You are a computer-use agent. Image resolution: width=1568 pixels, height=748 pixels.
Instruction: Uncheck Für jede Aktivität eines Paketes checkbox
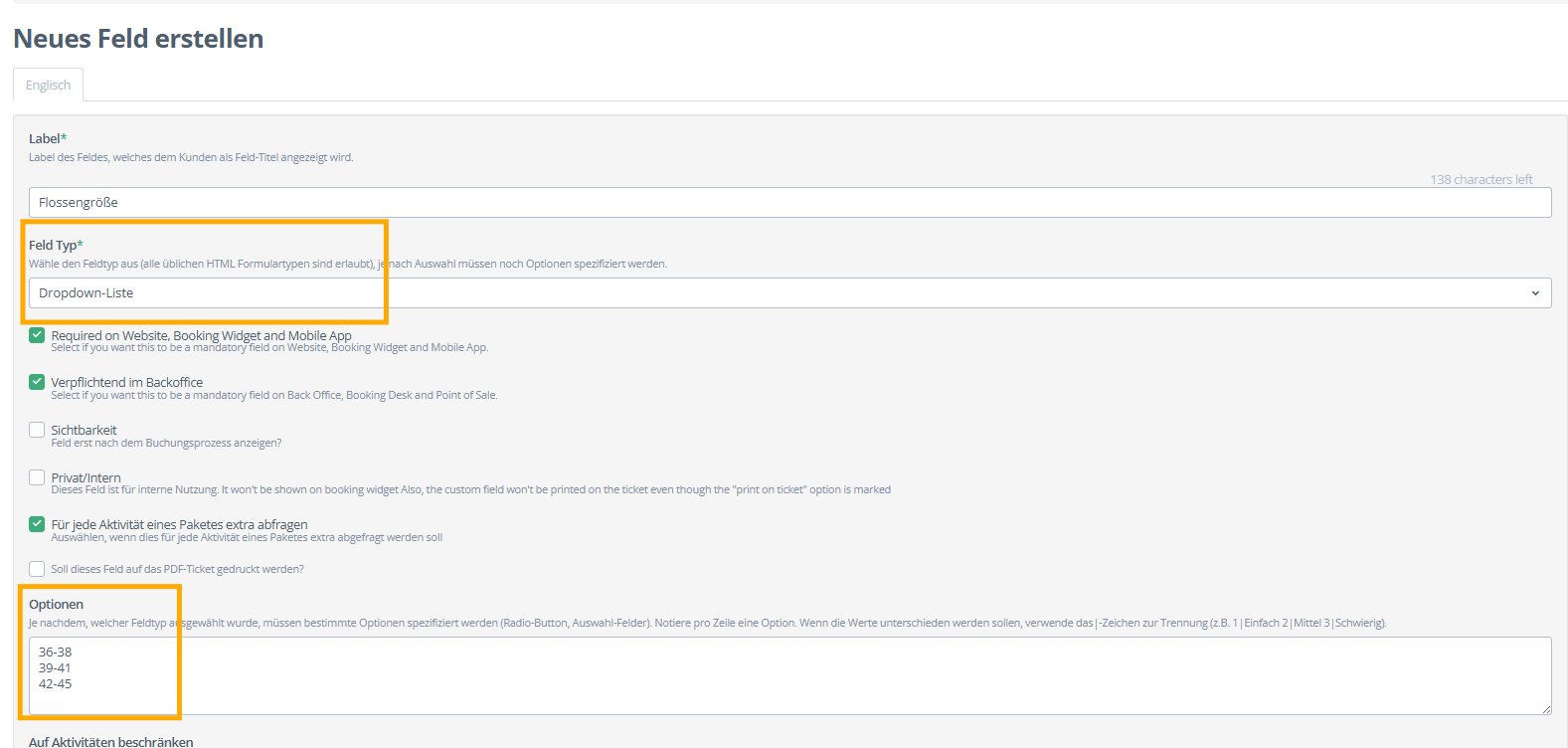37,524
